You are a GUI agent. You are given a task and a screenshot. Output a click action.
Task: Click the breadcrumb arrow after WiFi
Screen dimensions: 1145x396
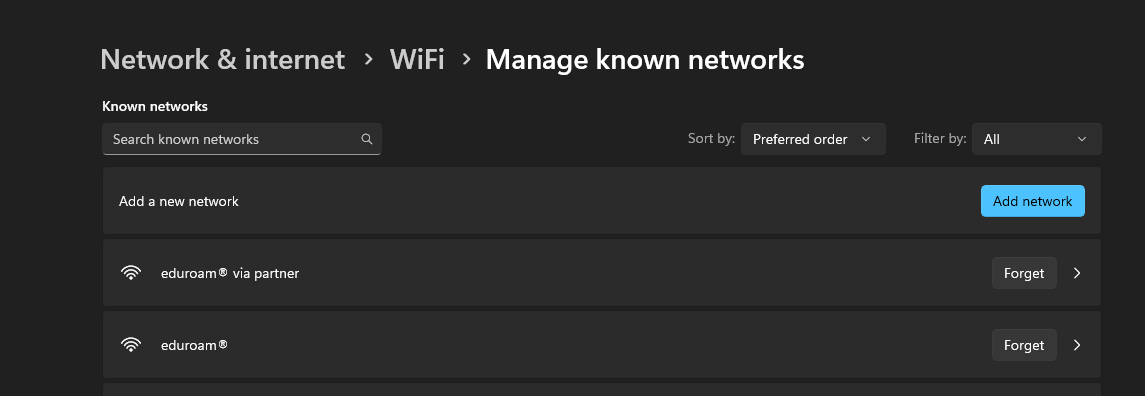coord(467,59)
